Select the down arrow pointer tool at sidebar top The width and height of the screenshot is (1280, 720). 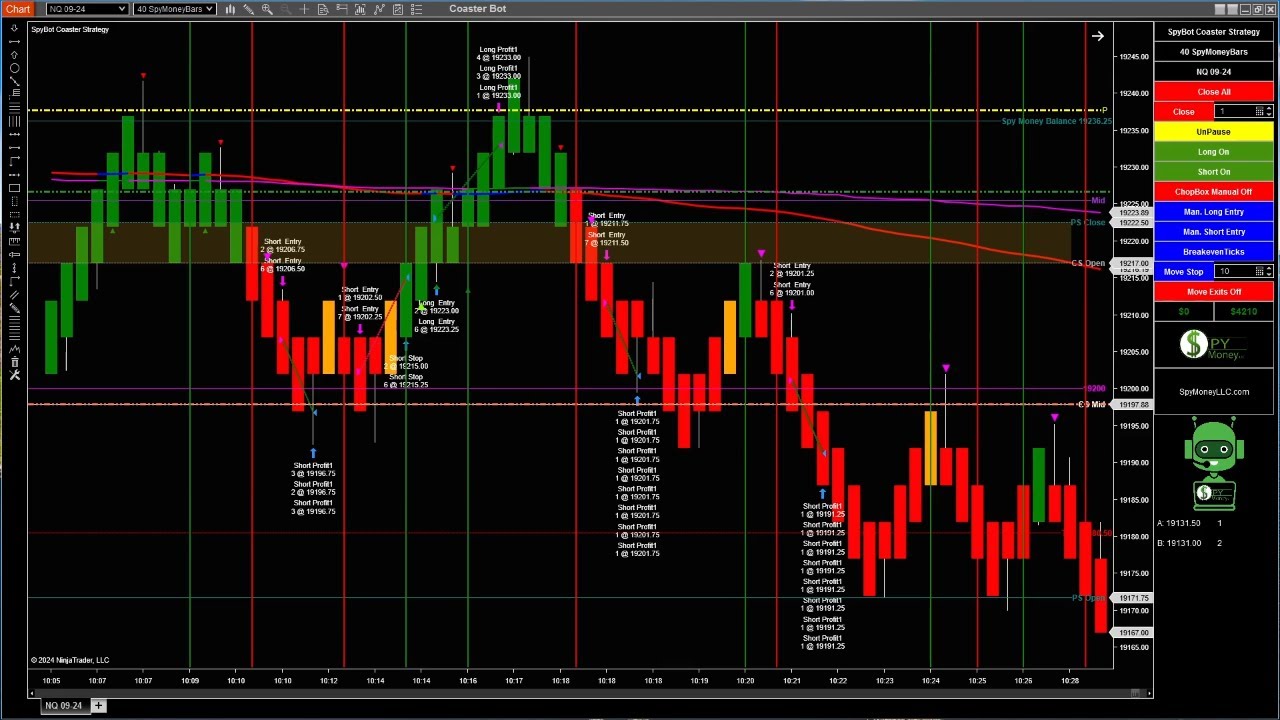point(14,28)
